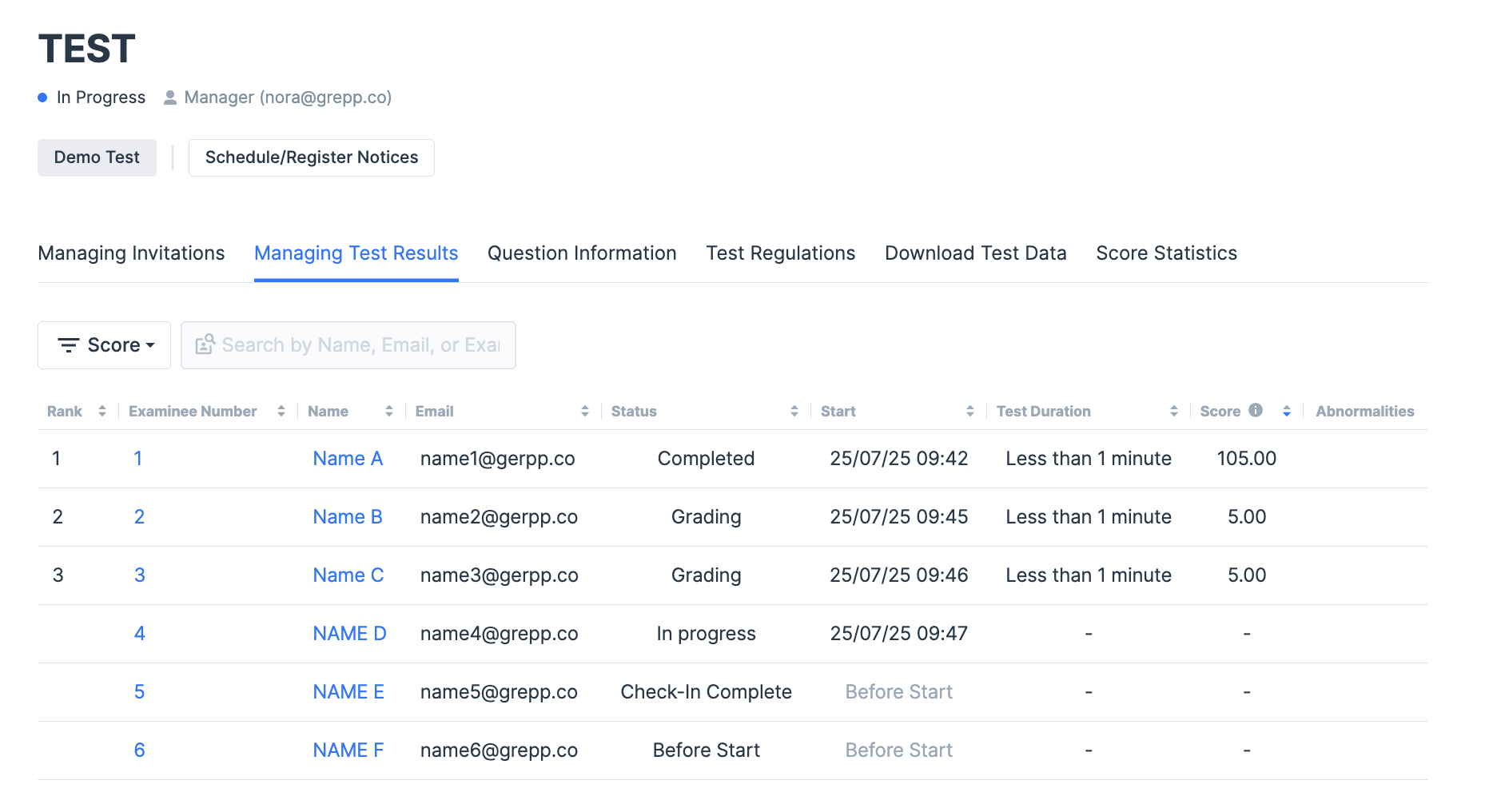Click the Name column sort arrows
The height and width of the screenshot is (812, 1493).
point(389,411)
